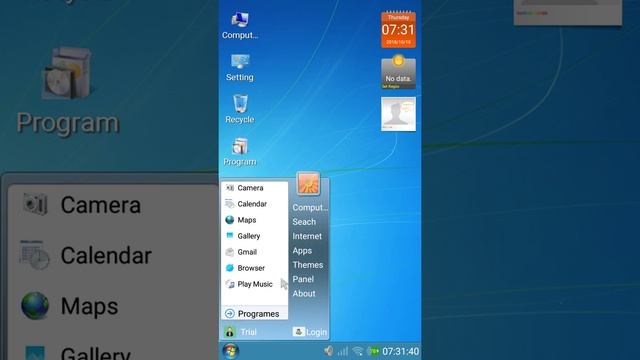Select Apps in the start menu
640x360 pixels.
[x=302, y=251]
